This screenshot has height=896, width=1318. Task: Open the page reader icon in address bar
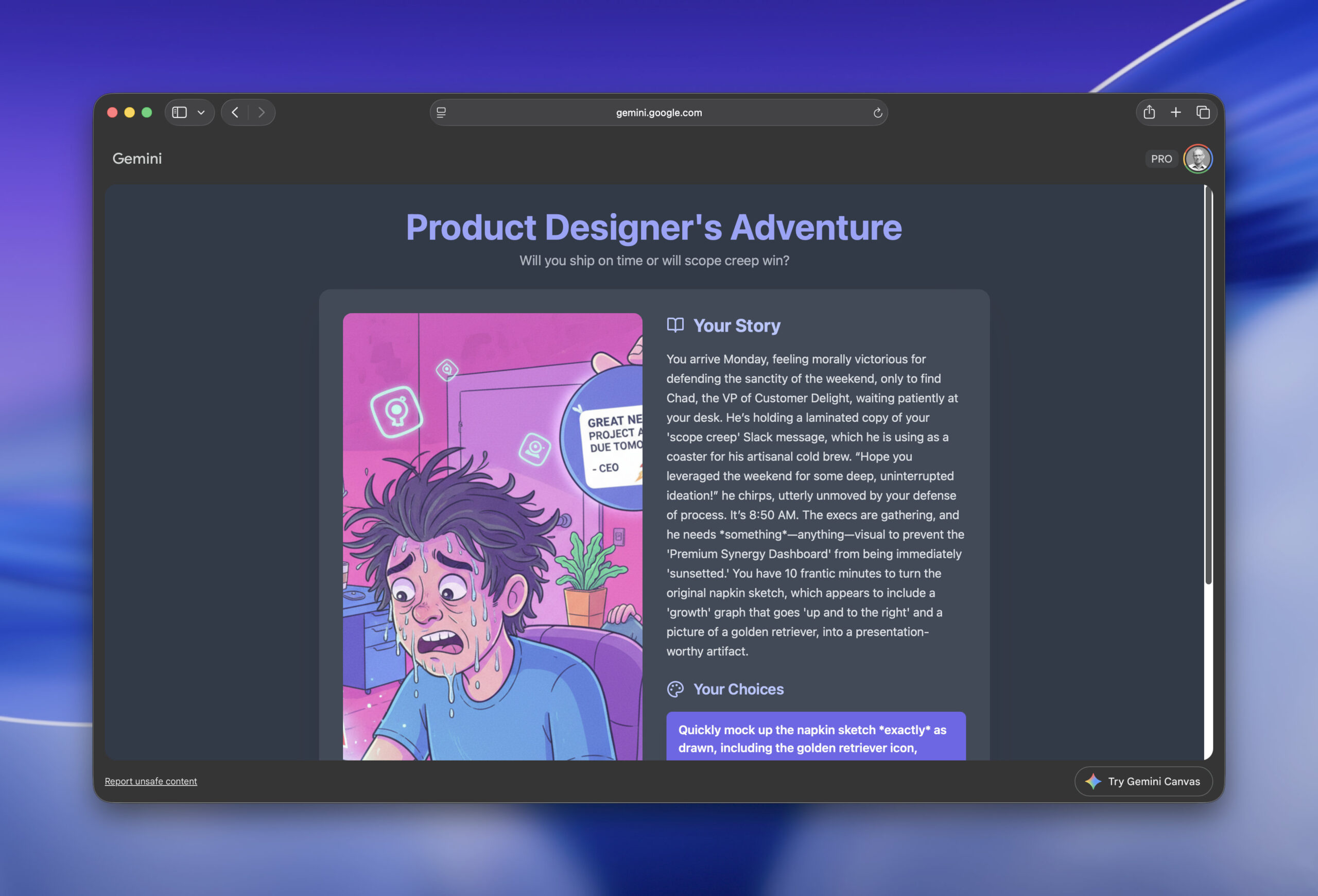pyautogui.click(x=441, y=112)
